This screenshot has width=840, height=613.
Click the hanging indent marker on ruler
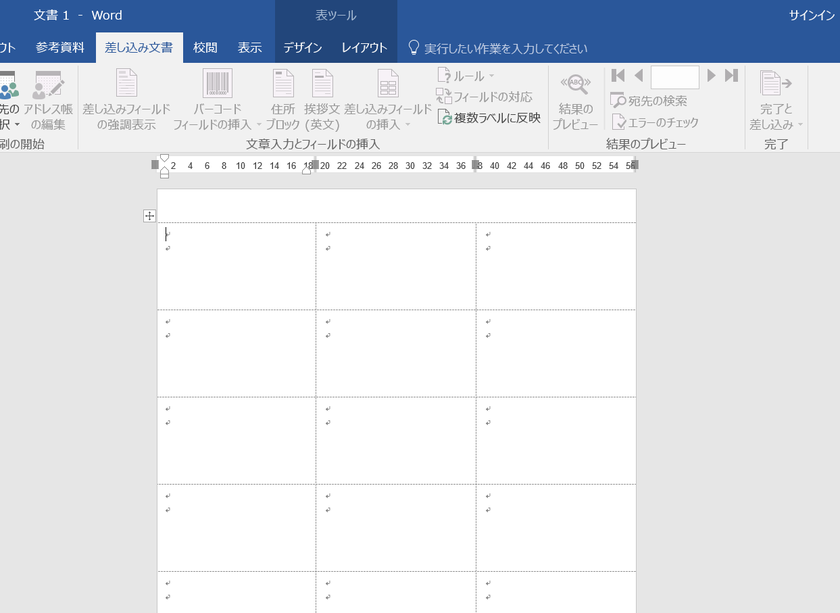tap(164, 169)
